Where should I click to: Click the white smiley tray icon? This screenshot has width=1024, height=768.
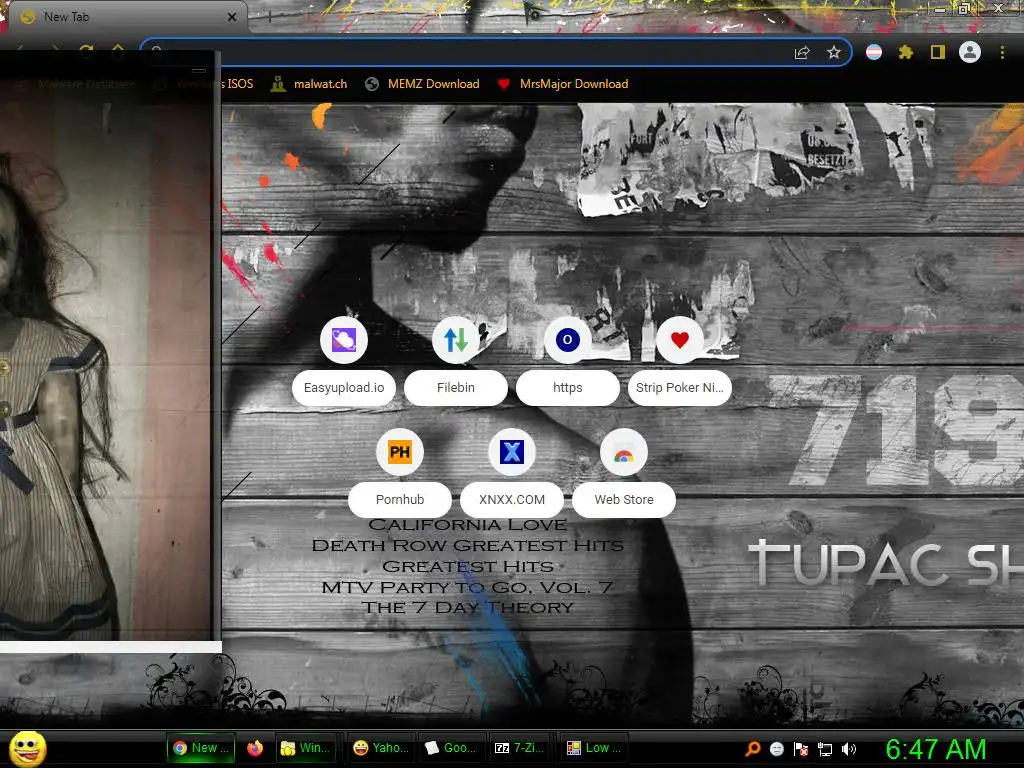776,749
